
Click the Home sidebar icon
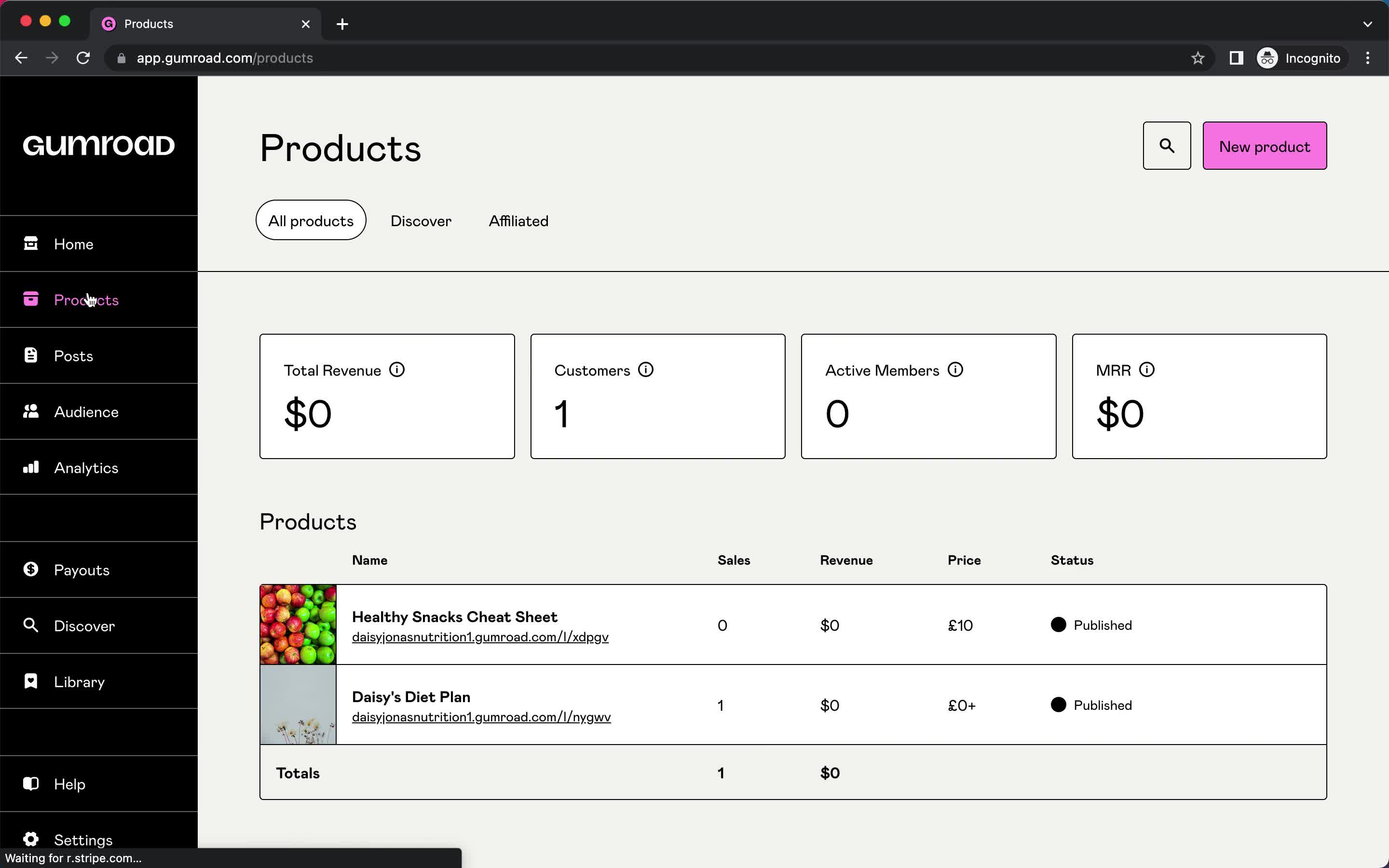click(30, 244)
